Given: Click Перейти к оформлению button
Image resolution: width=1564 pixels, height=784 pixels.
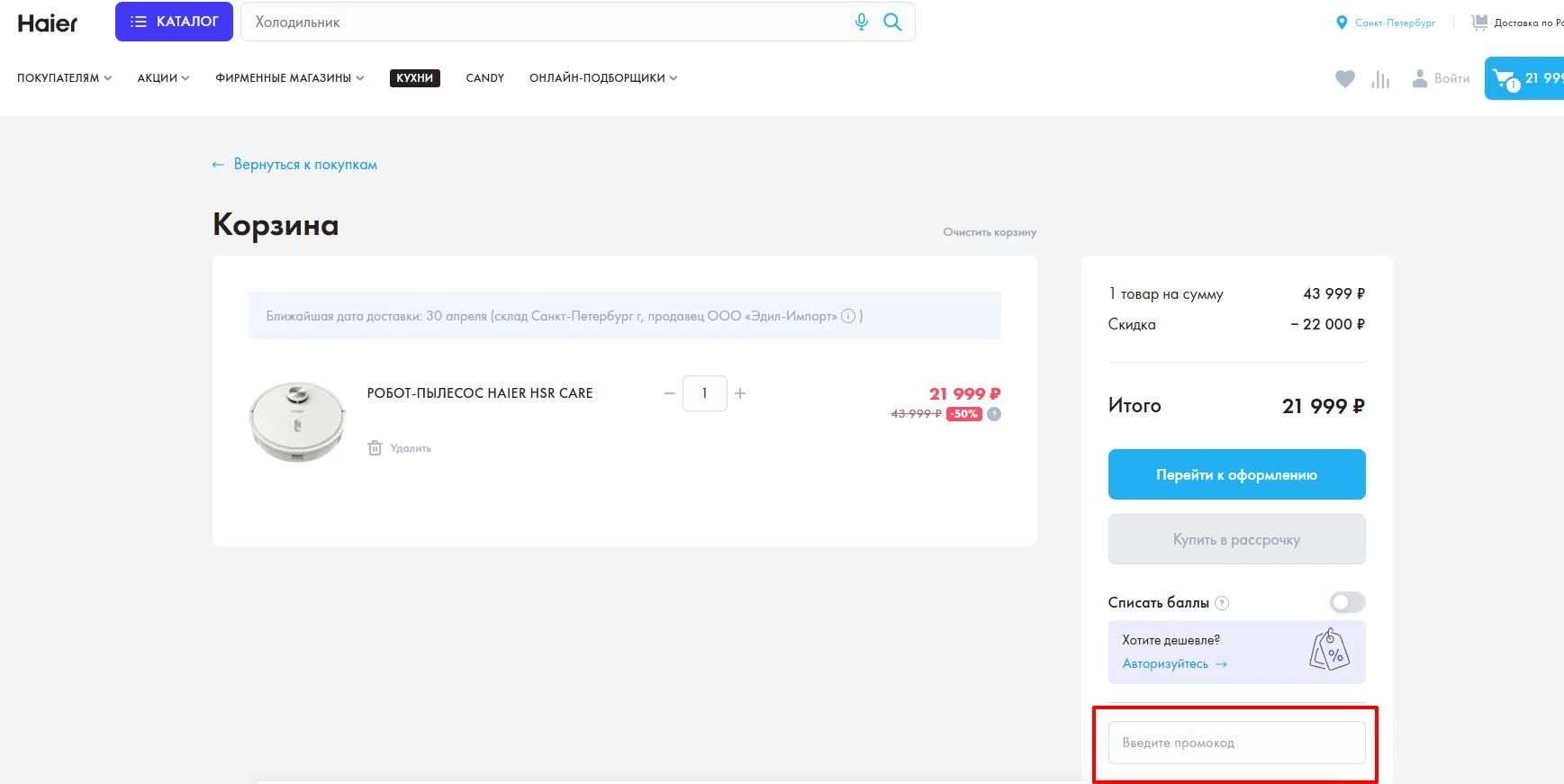Looking at the screenshot, I should [x=1236, y=474].
